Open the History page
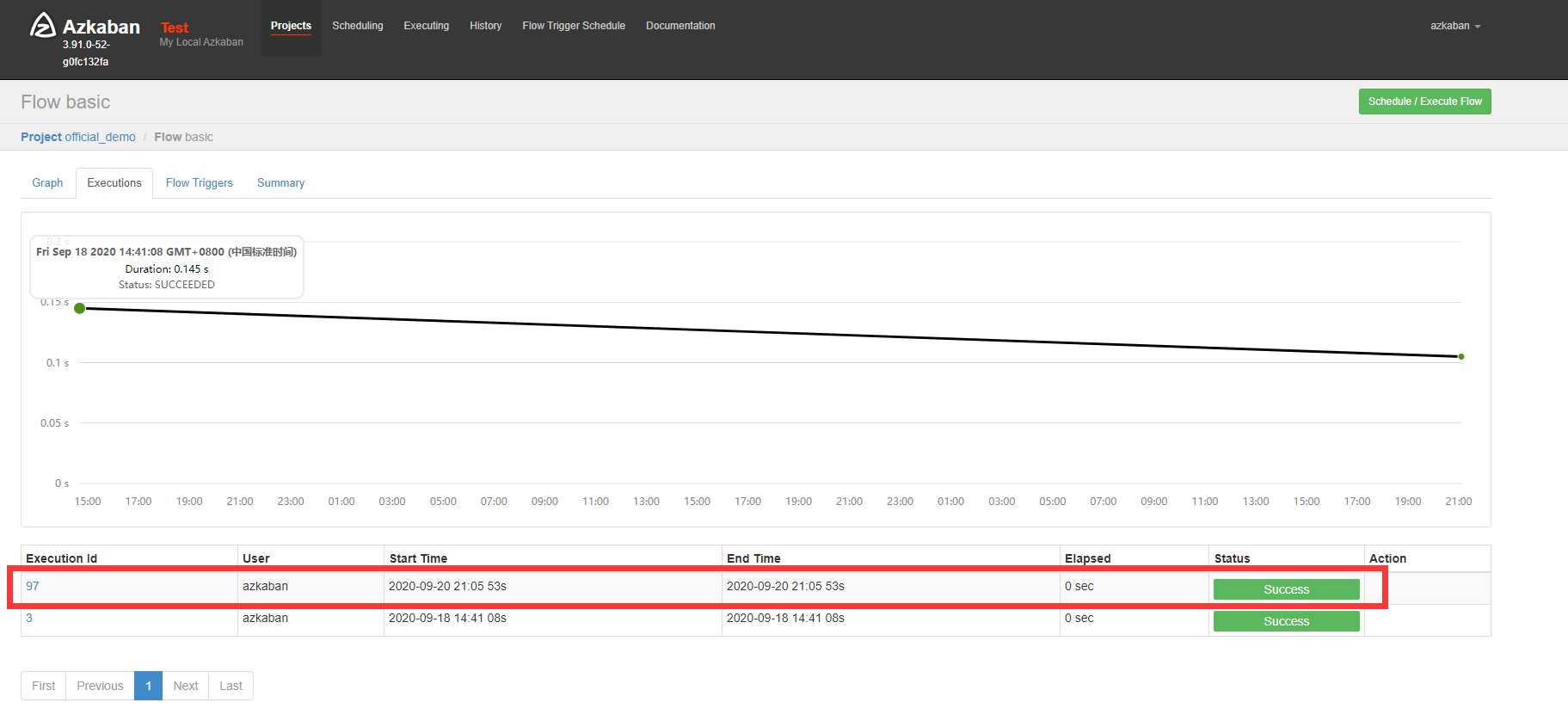 (x=486, y=26)
